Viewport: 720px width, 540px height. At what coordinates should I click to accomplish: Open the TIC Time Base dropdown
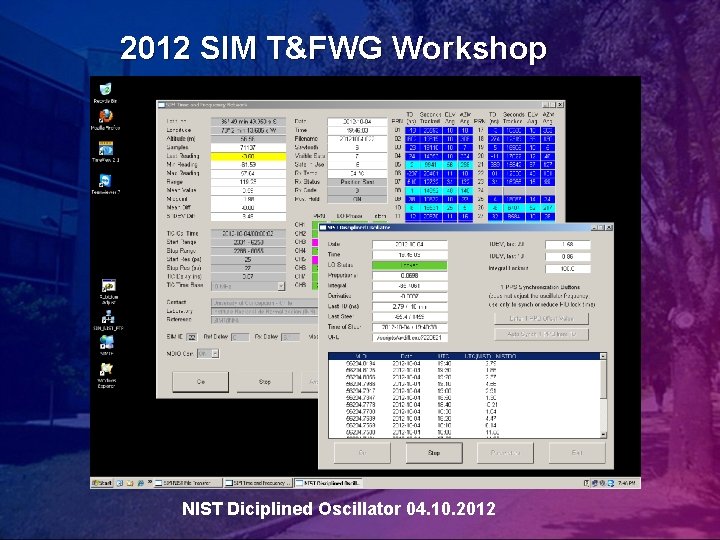pyautogui.click(x=281, y=286)
